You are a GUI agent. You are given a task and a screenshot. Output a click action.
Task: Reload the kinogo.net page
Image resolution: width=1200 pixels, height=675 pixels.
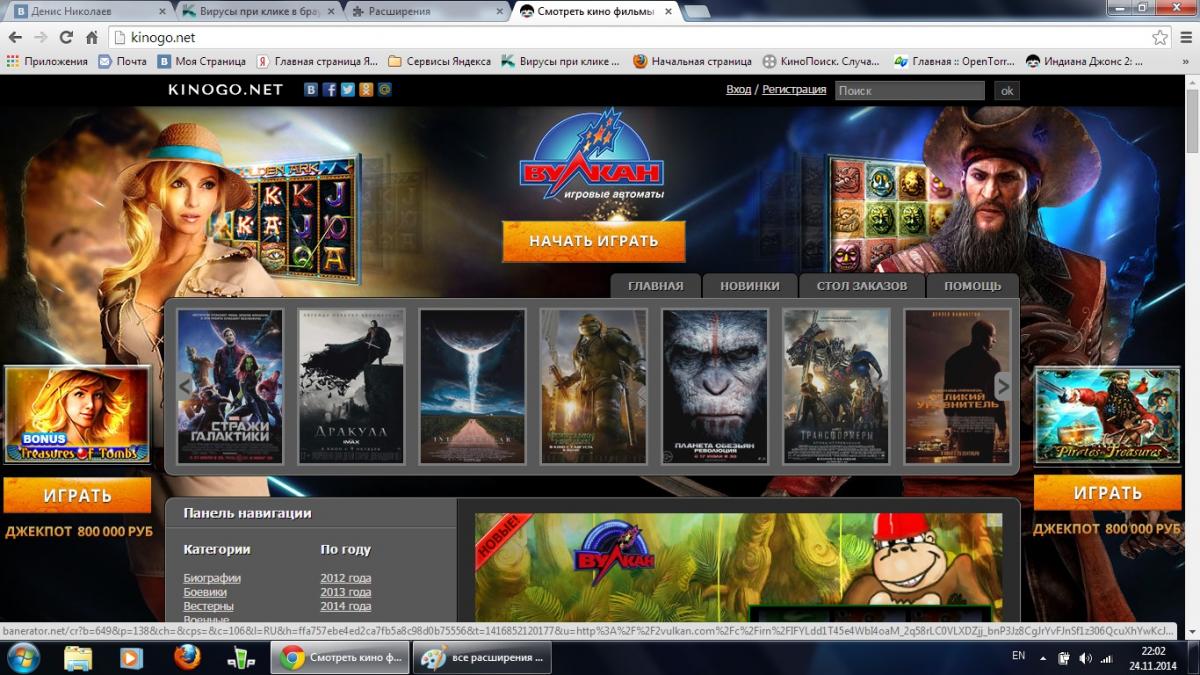point(66,38)
